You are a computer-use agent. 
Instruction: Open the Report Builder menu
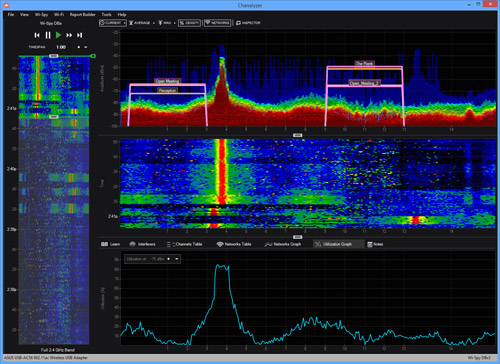82,15
